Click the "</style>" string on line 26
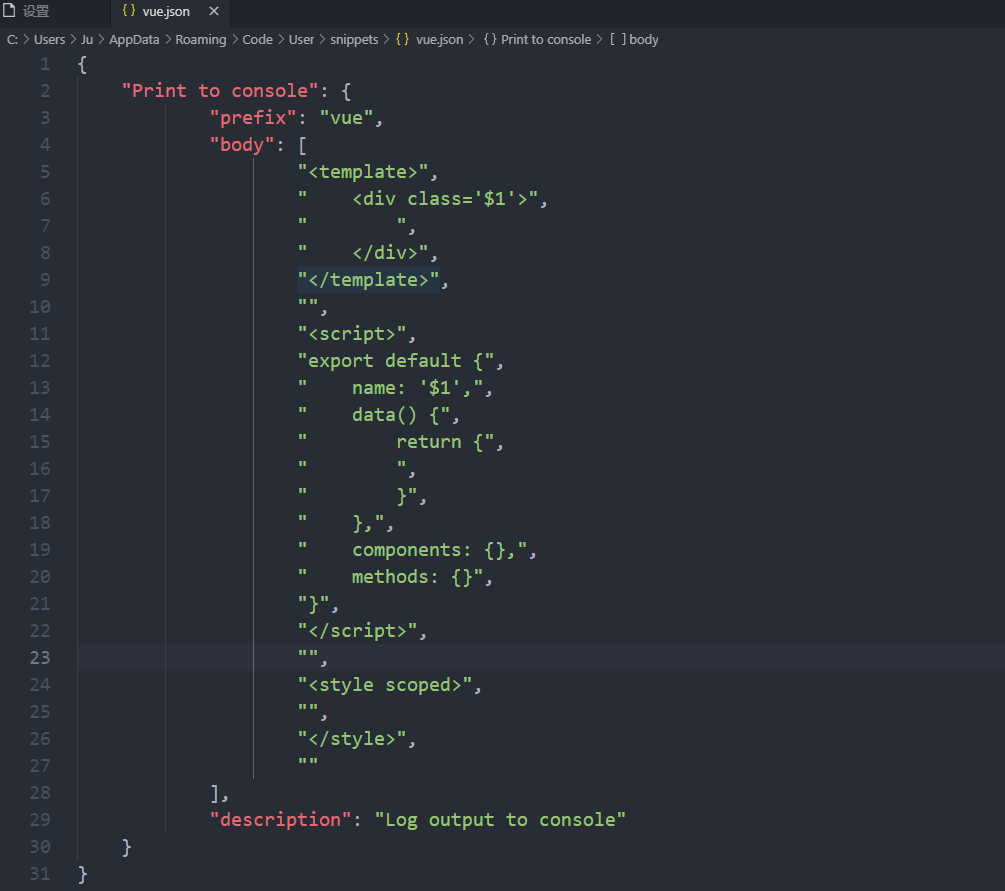Screen dimensions: 1005x891 coord(352,738)
